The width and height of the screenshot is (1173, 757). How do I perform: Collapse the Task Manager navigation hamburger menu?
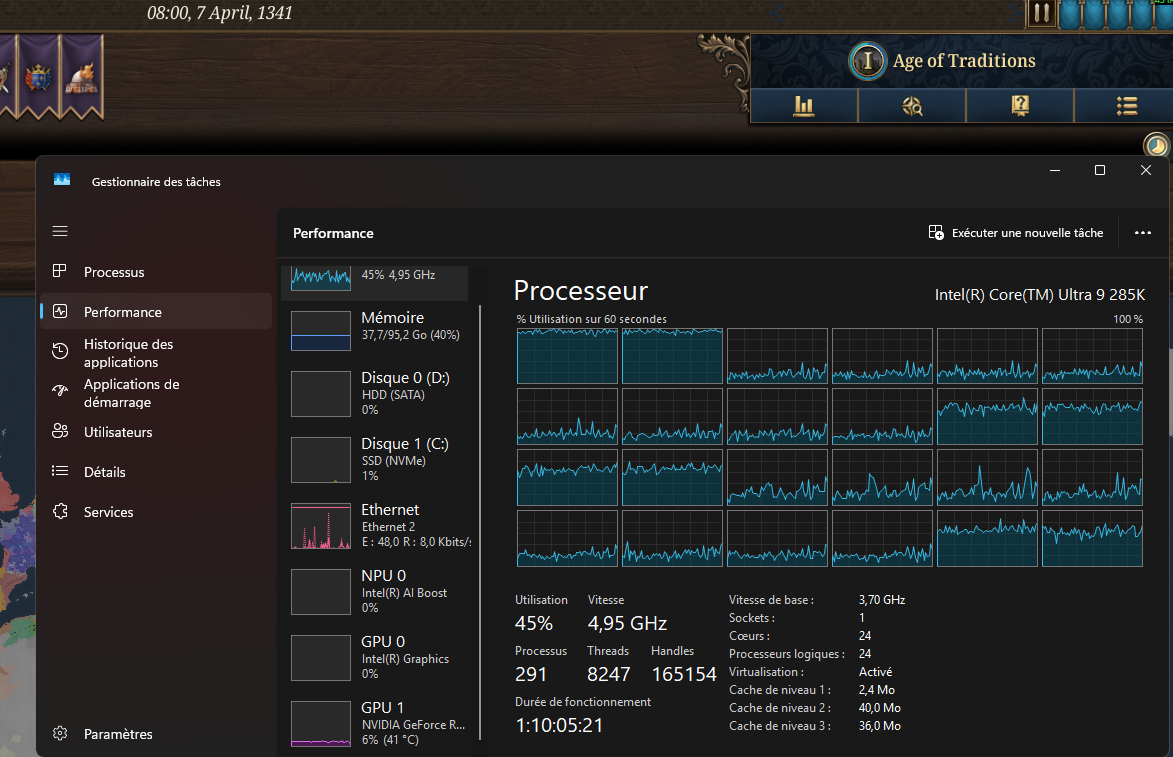click(x=60, y=231)
